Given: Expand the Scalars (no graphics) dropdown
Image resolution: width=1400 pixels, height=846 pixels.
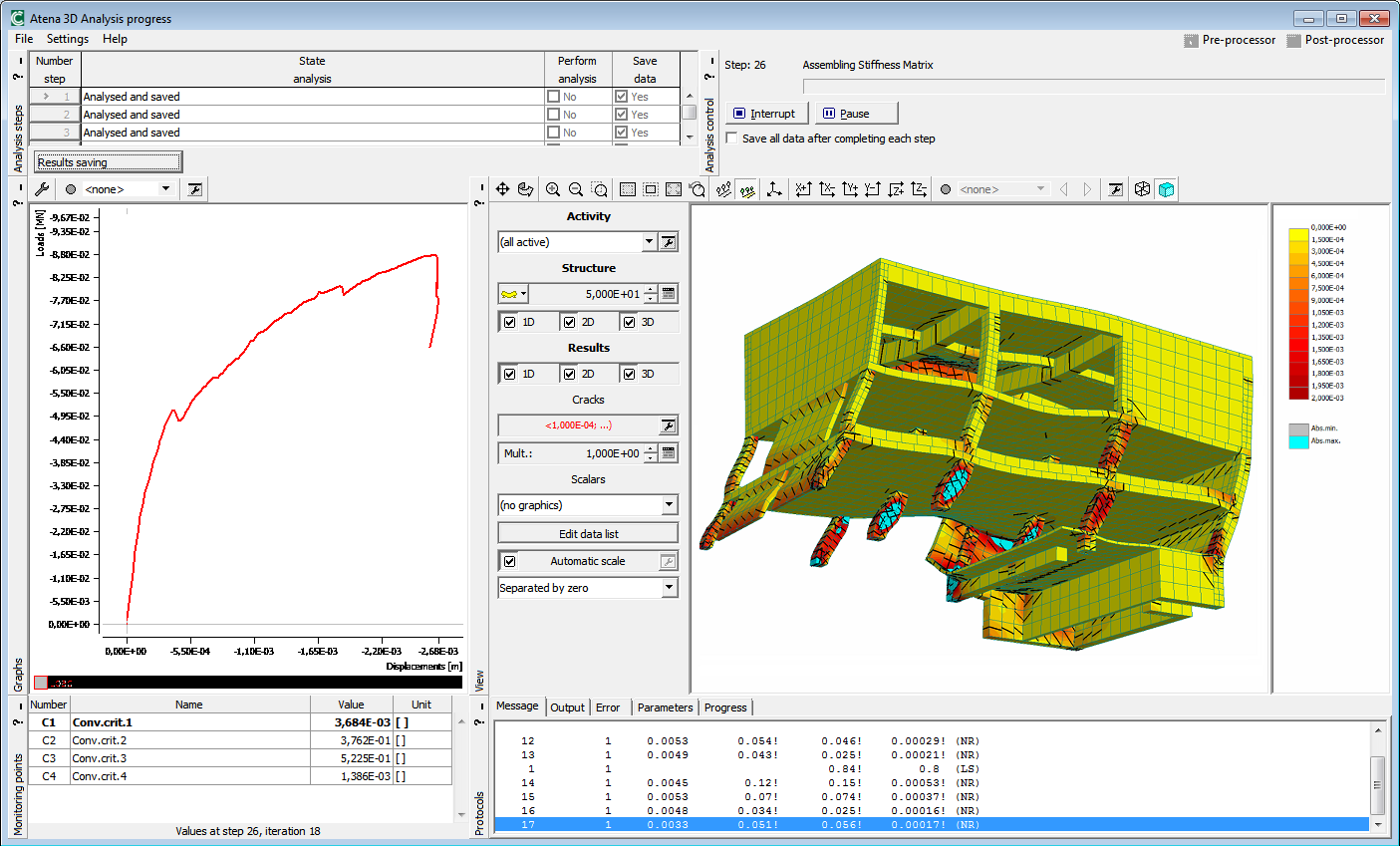Looking at the screenshot, I should [x=669, y=505].
